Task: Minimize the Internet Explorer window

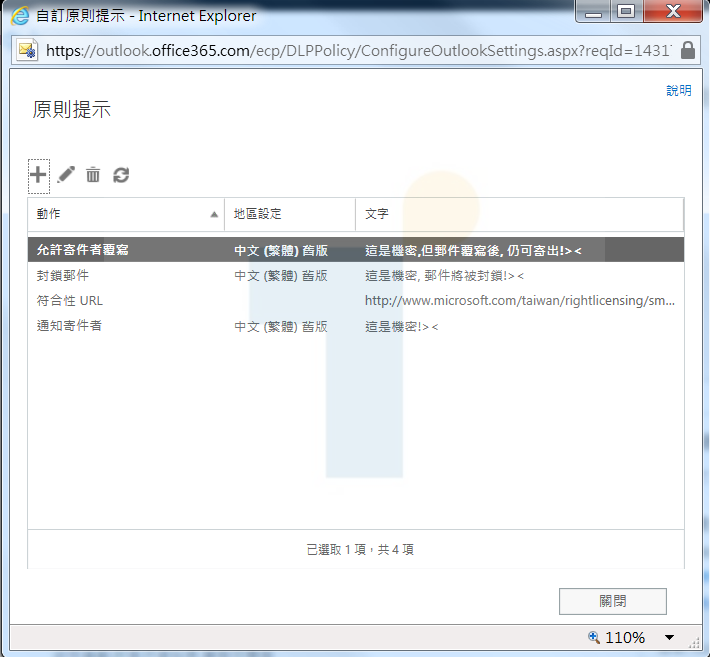Action: pyautogui.click(x=593, y=12)
